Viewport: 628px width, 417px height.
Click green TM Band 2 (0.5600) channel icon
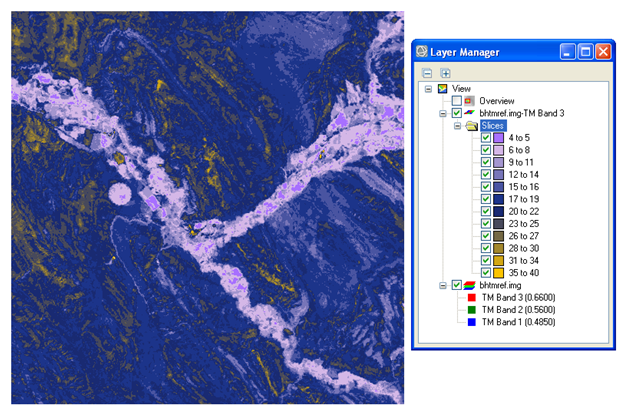pos(472,310)
